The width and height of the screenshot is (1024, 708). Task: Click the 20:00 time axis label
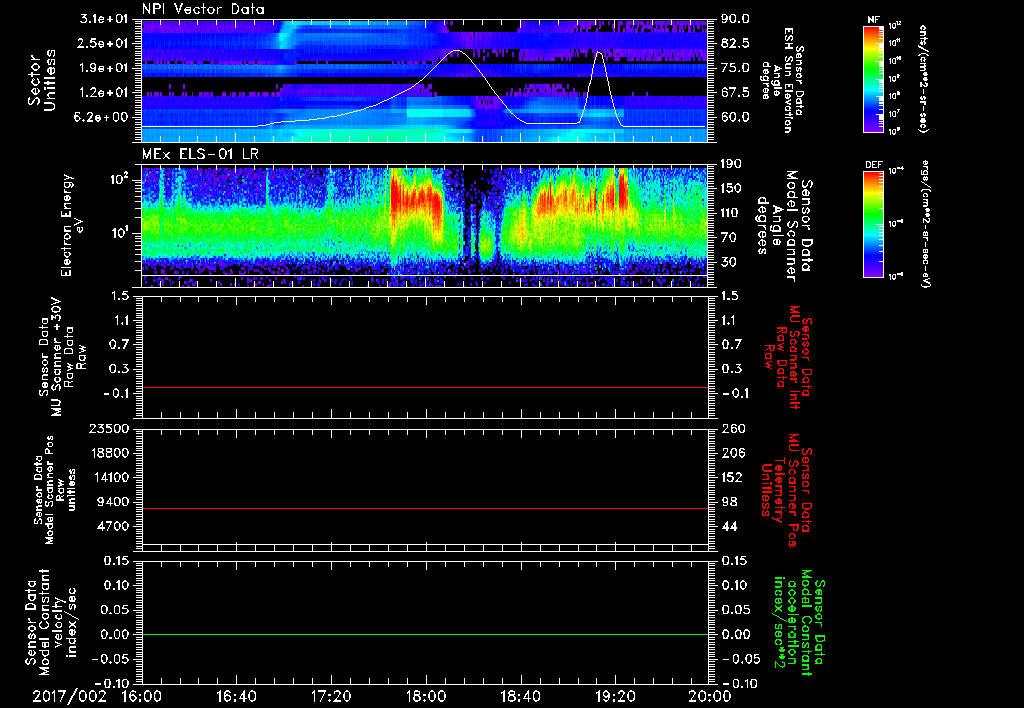coord(710,696)
